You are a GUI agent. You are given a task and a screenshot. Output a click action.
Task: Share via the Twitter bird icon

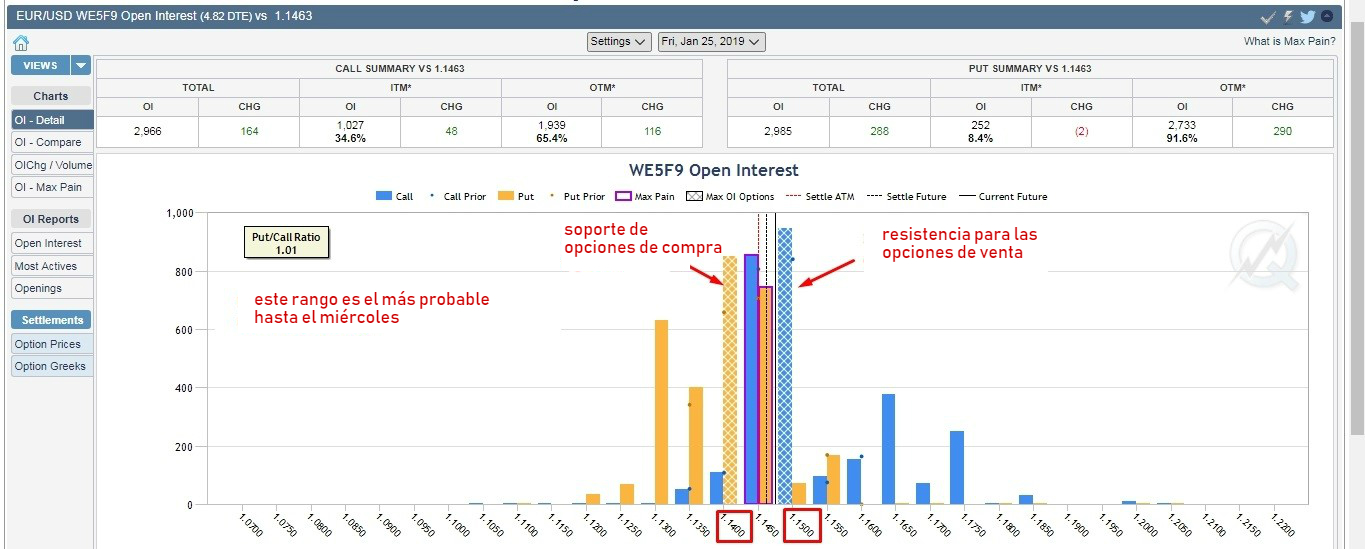1307,17
